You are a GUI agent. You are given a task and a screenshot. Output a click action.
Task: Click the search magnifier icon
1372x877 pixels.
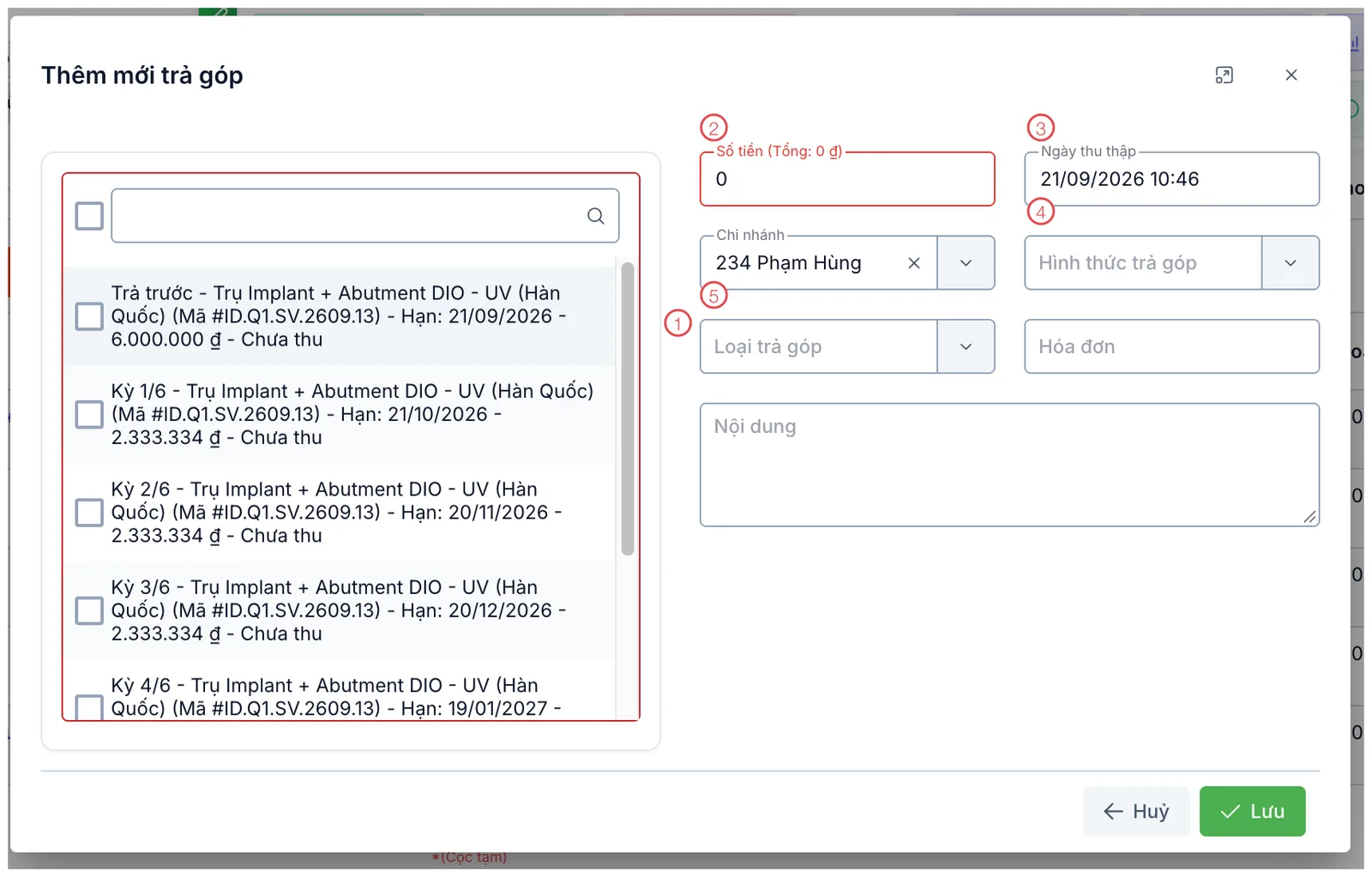pyautogui.click(x=595, y=216)
